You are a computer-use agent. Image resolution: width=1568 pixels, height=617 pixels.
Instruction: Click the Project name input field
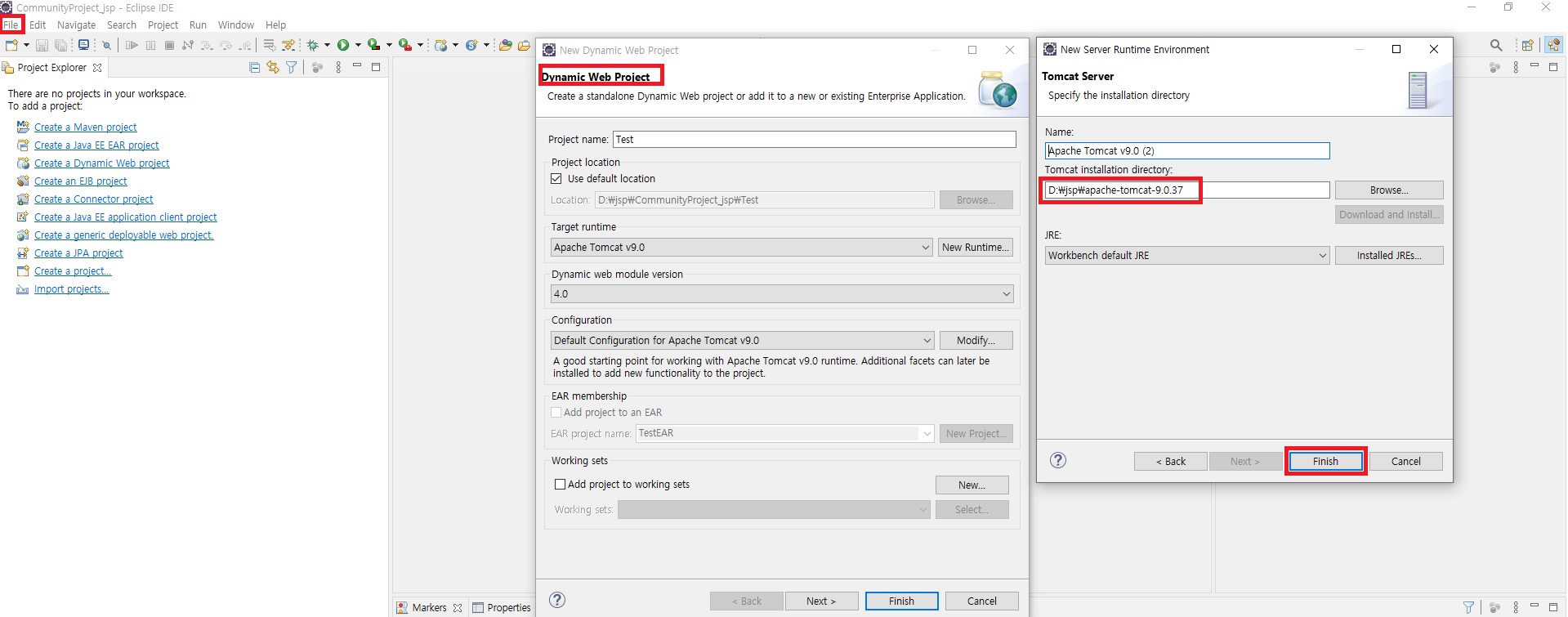point(814,139)
